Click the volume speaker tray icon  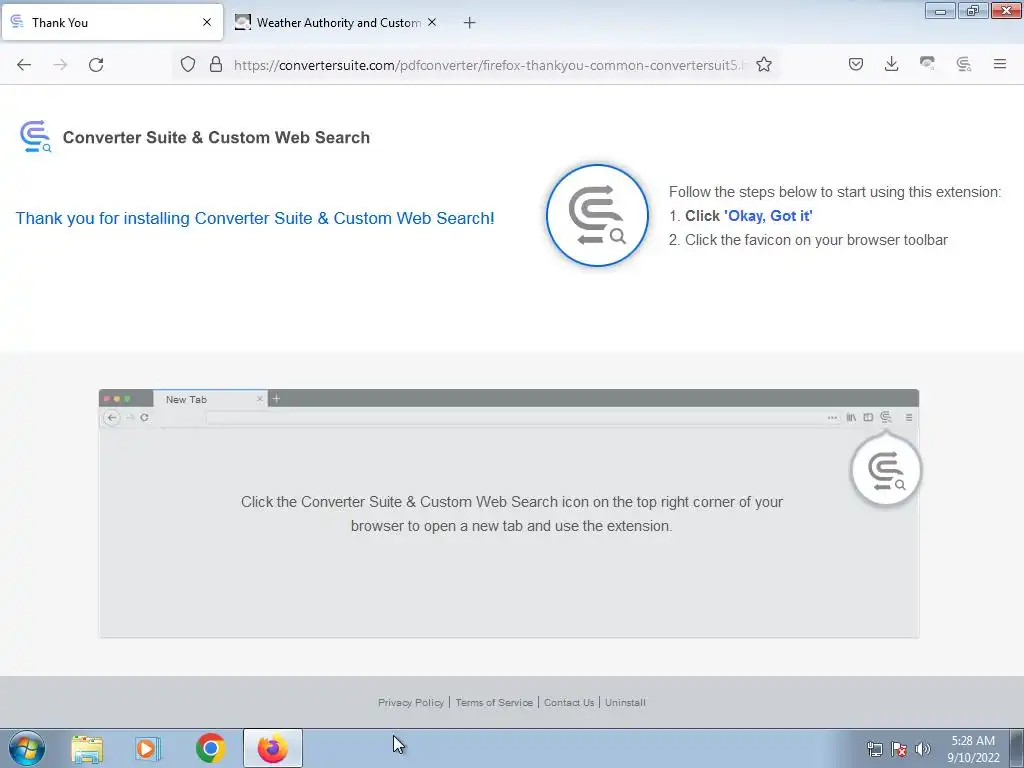coord(923,749)
